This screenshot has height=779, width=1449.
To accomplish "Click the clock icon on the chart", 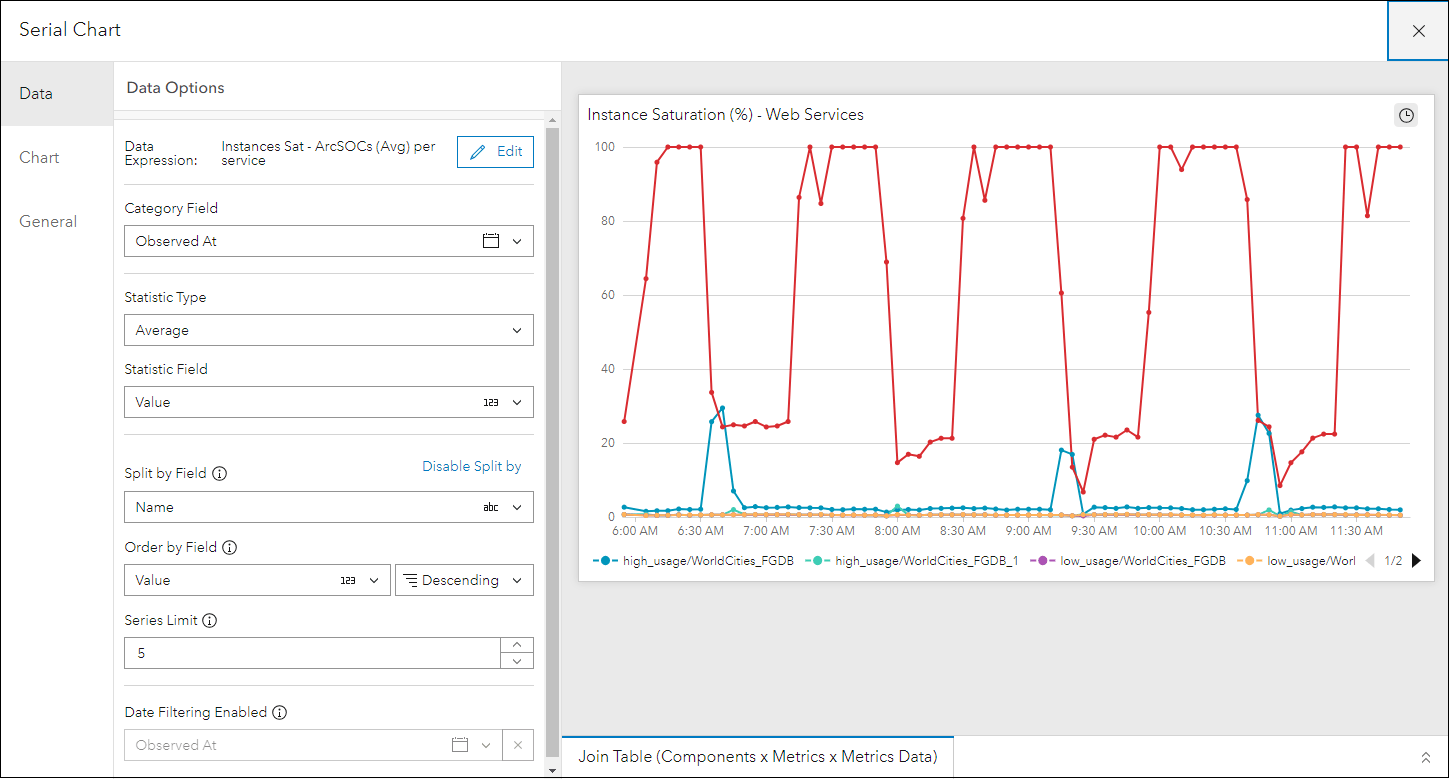I will click(1406, 115).
